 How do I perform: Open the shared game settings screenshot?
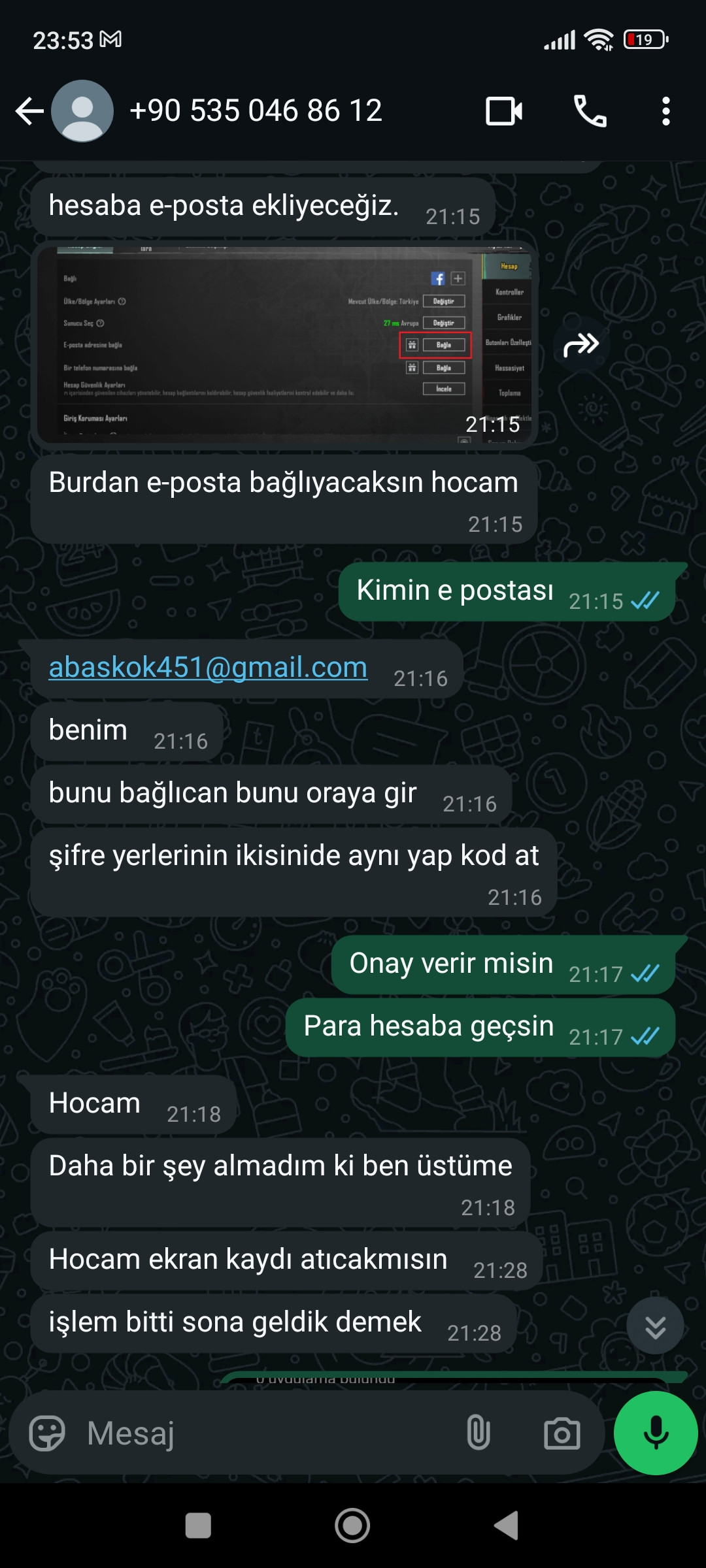click(x=284, y=344)
